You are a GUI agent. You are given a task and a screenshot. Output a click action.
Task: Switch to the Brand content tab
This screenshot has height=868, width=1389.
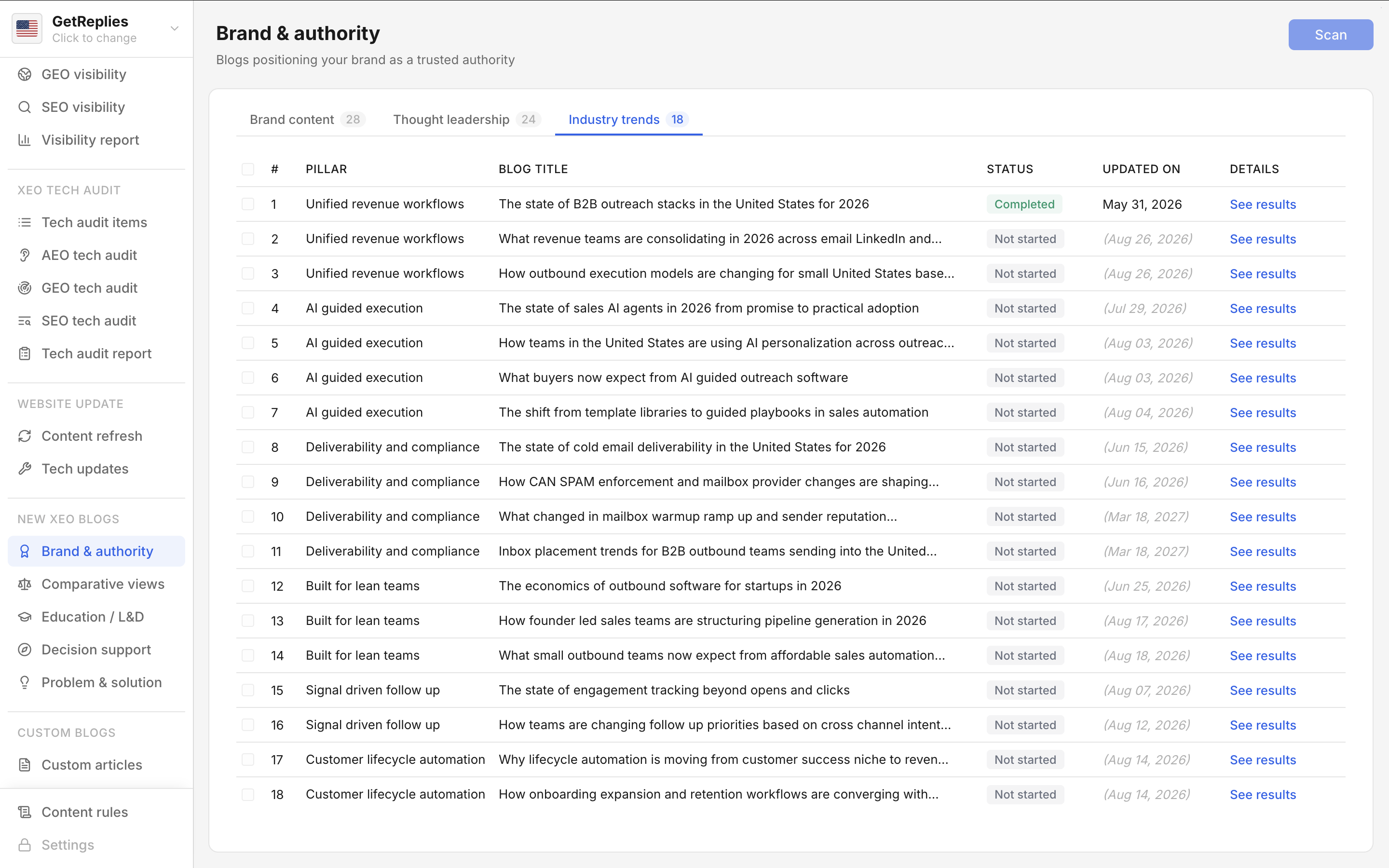tap(308, 120)
